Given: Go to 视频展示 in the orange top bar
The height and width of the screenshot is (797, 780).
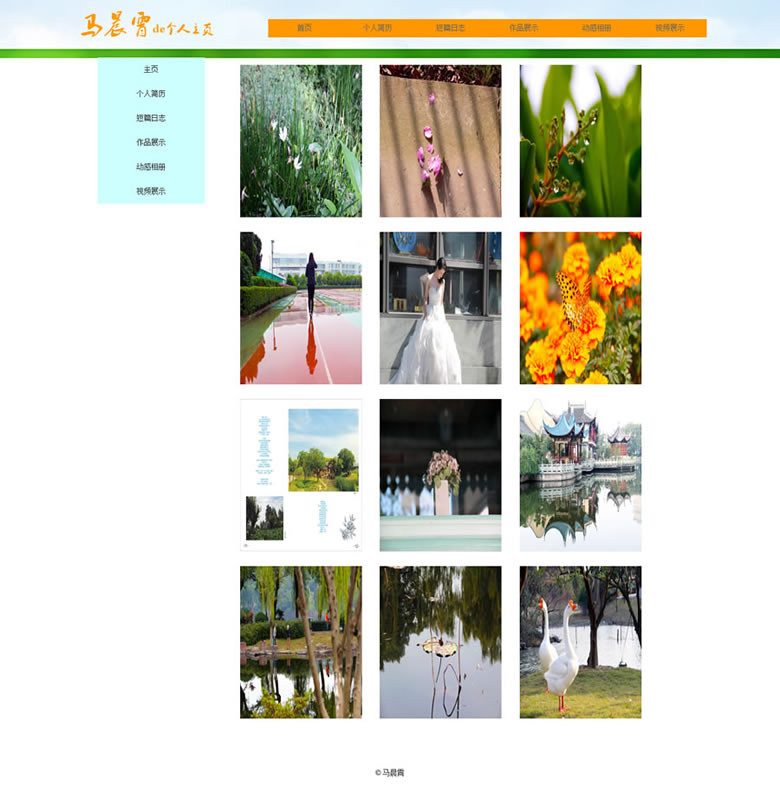Looking at the screenshot, I should click(x=670, y=28).
